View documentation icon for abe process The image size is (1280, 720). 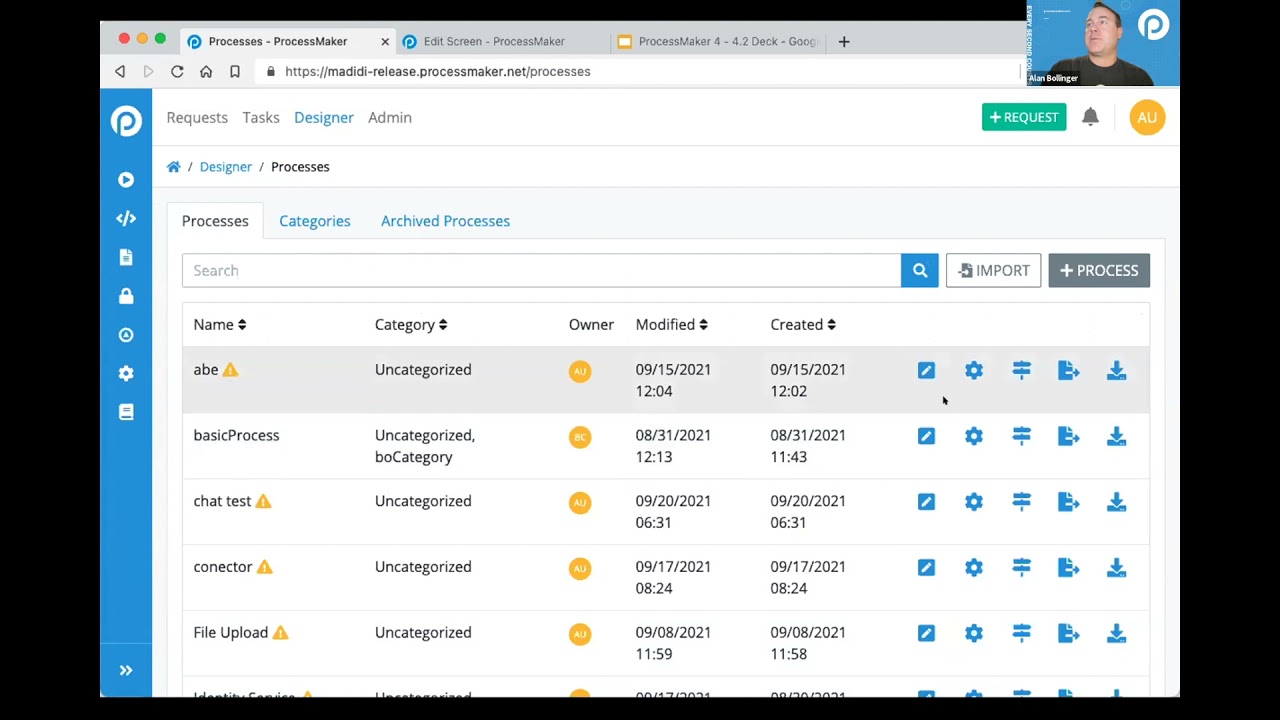pos(1021,371)
